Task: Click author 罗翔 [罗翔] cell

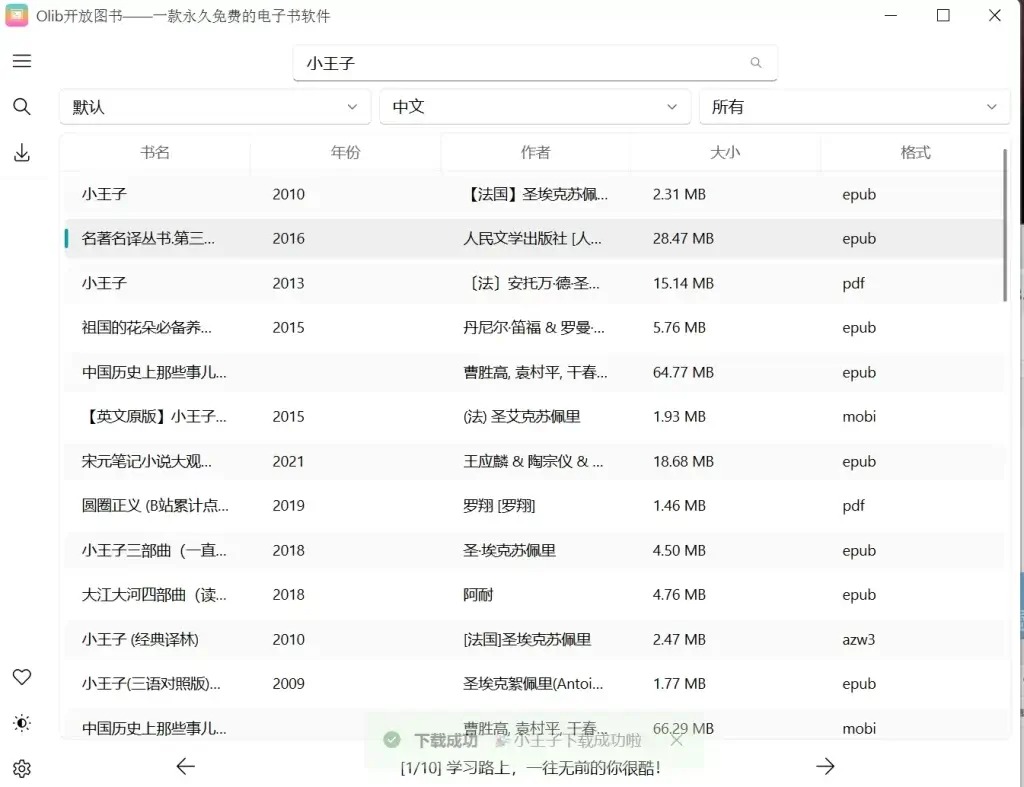Action: (x=499, y=506)
